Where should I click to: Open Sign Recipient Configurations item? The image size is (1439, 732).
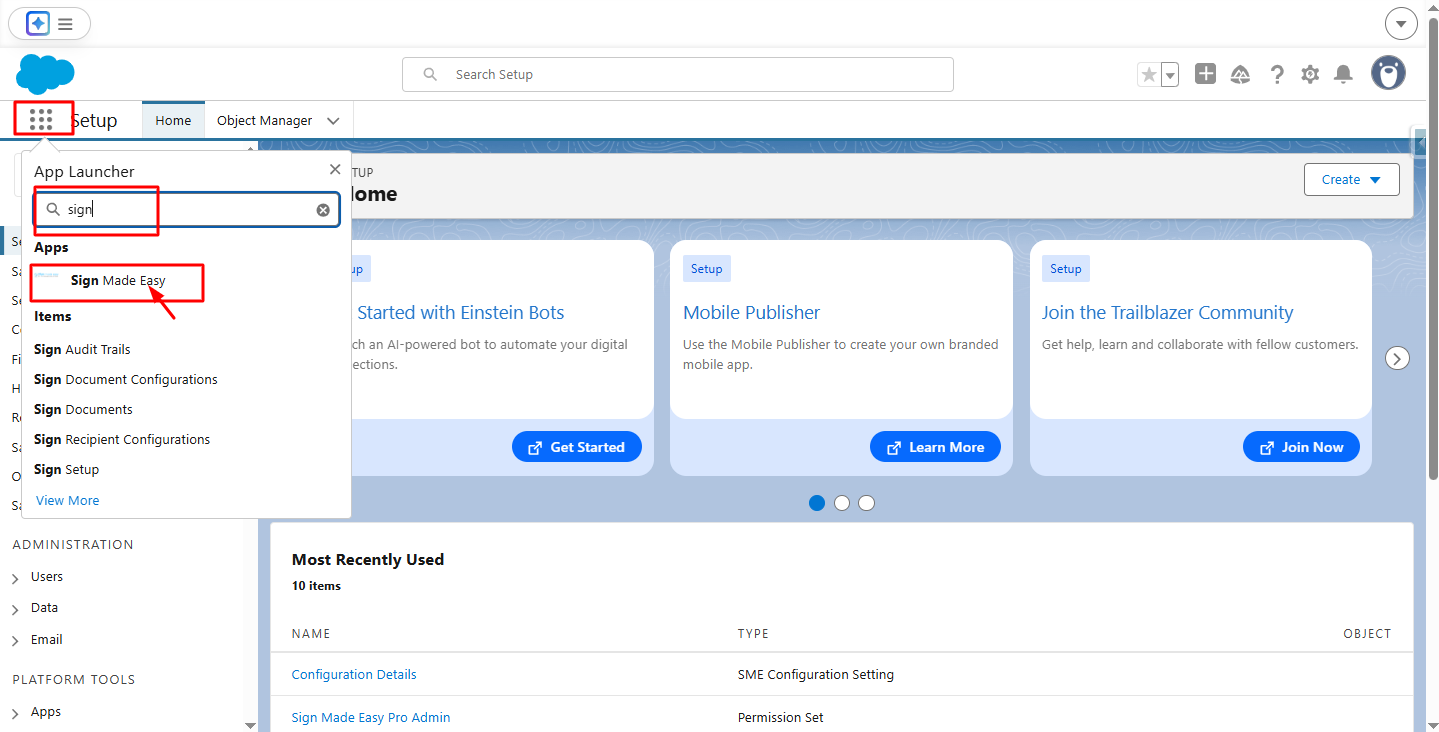pyautogui.click(x=122, y=439)
